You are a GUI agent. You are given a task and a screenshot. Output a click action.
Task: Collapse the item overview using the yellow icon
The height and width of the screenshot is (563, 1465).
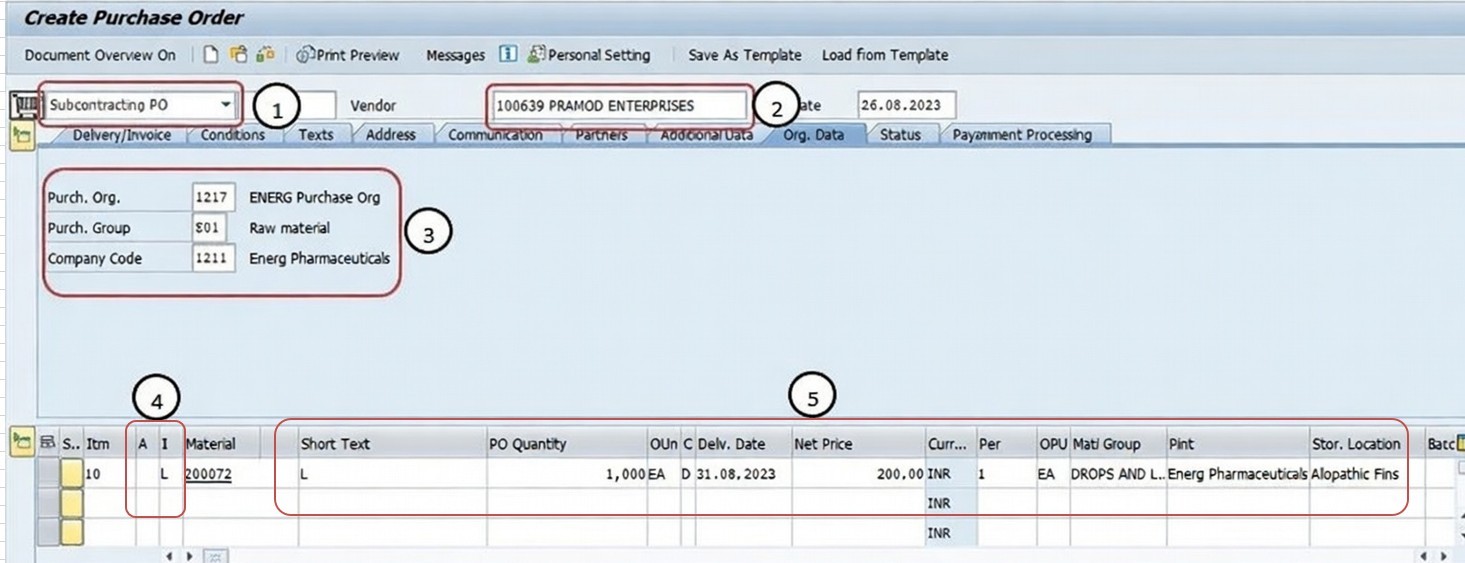pyautogui.click(x=21, y=443)
